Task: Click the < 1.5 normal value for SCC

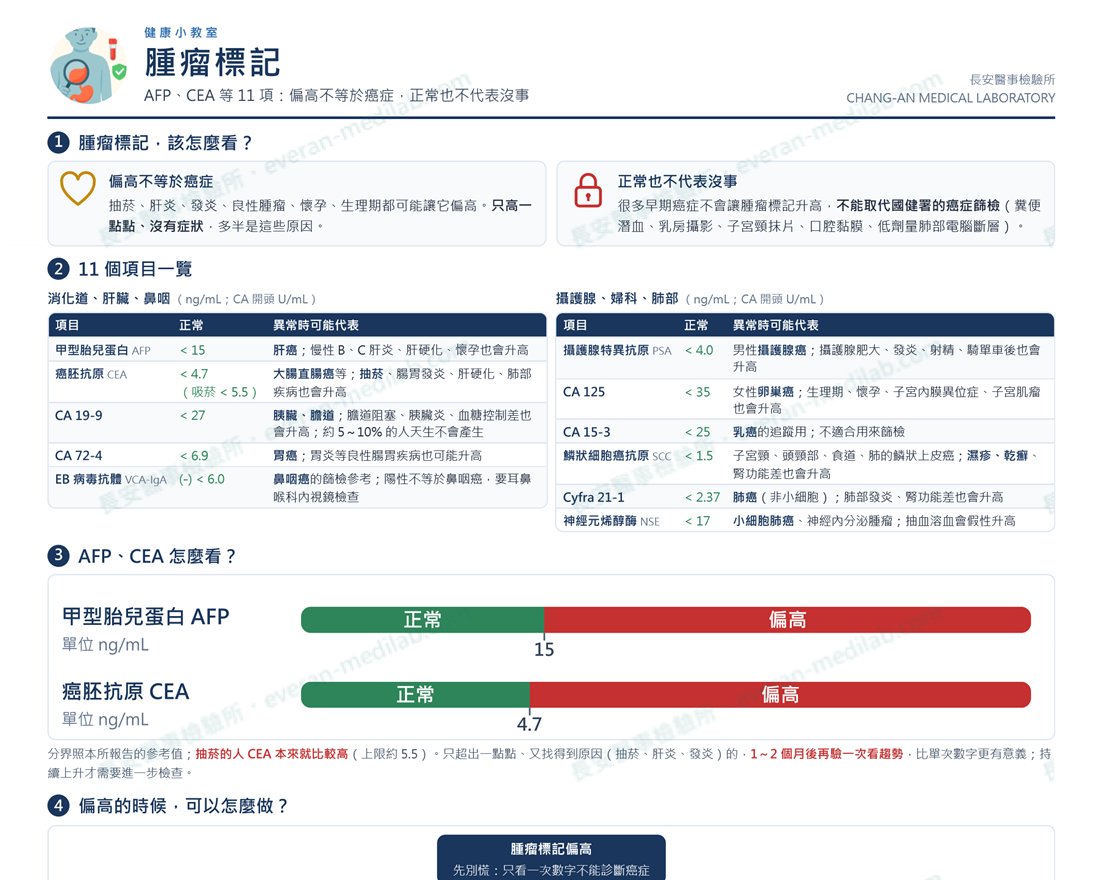Action: (x=699, y=455)
